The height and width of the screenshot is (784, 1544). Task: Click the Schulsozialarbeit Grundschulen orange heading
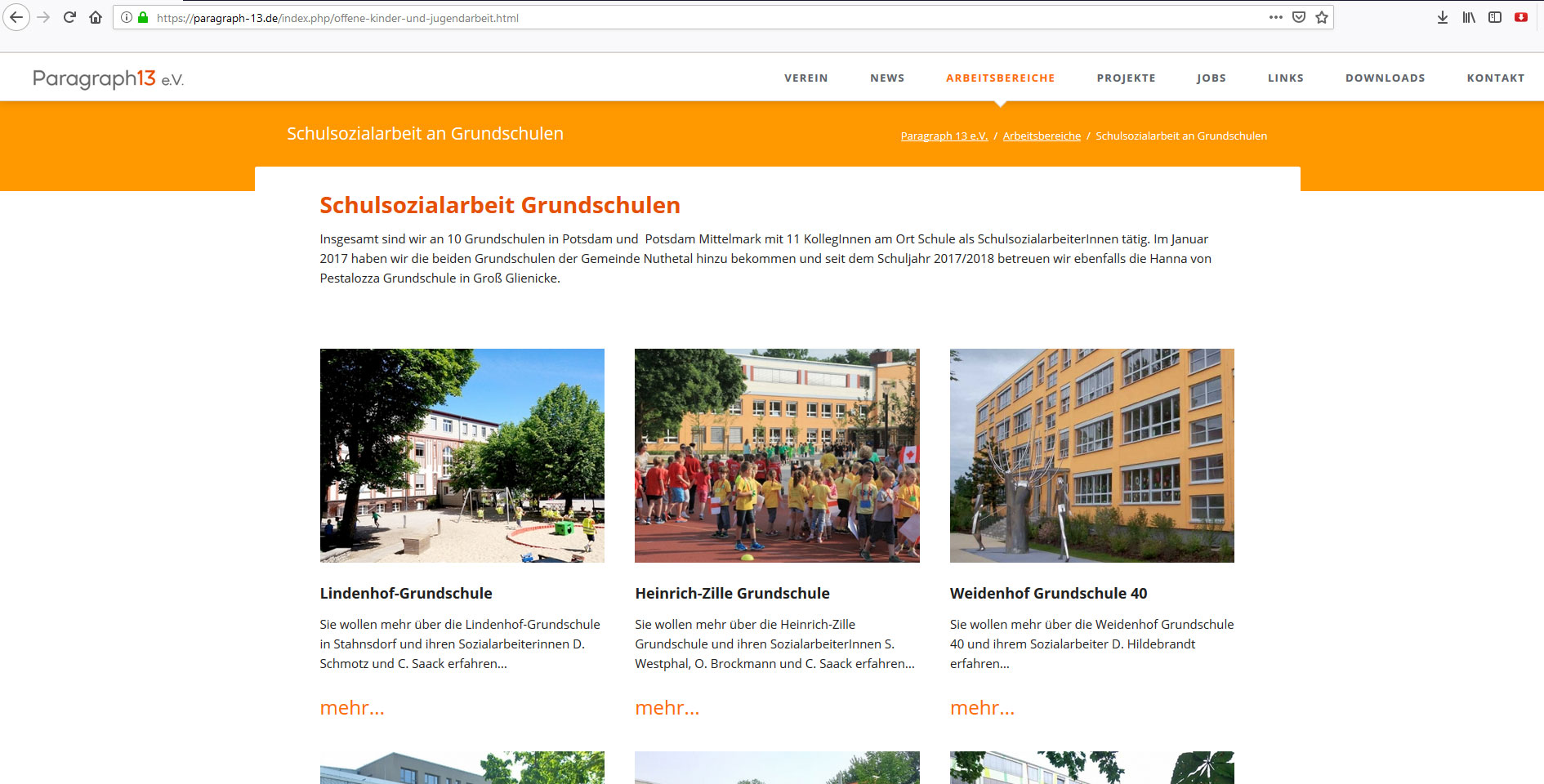coord(500,206)
